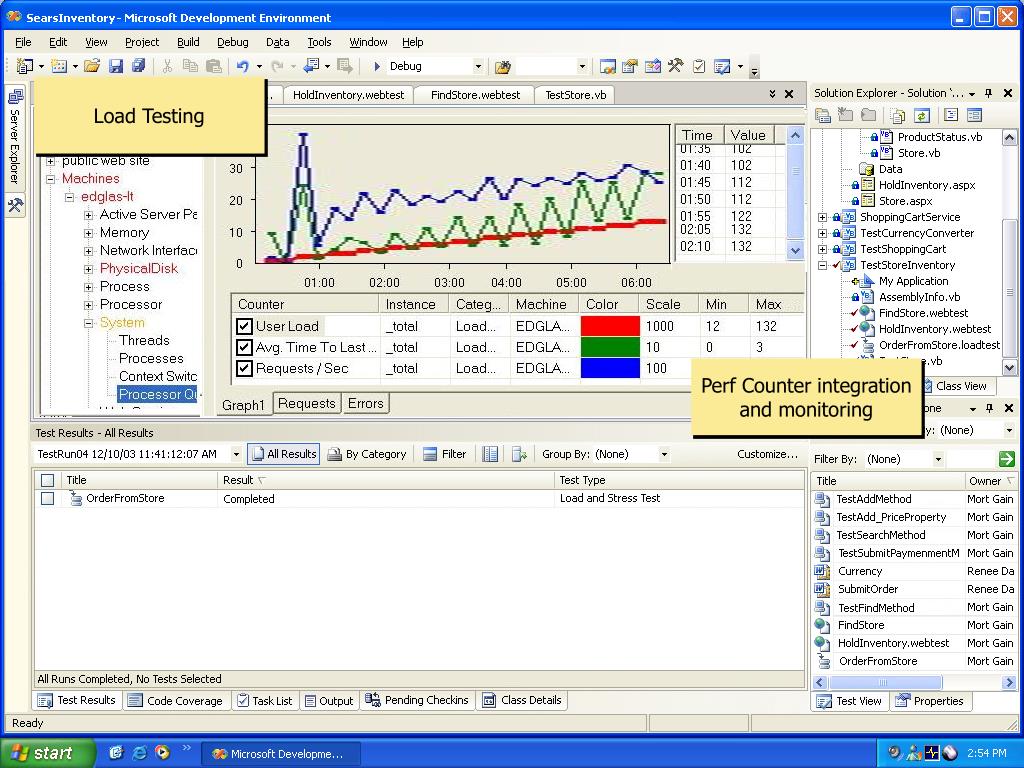The height and width of the screenshot is (768, 1024).
Task: Select OrderFromStore.loadtest in Solution Explorer
Action: pyautogui.click(x=939, y=345)
